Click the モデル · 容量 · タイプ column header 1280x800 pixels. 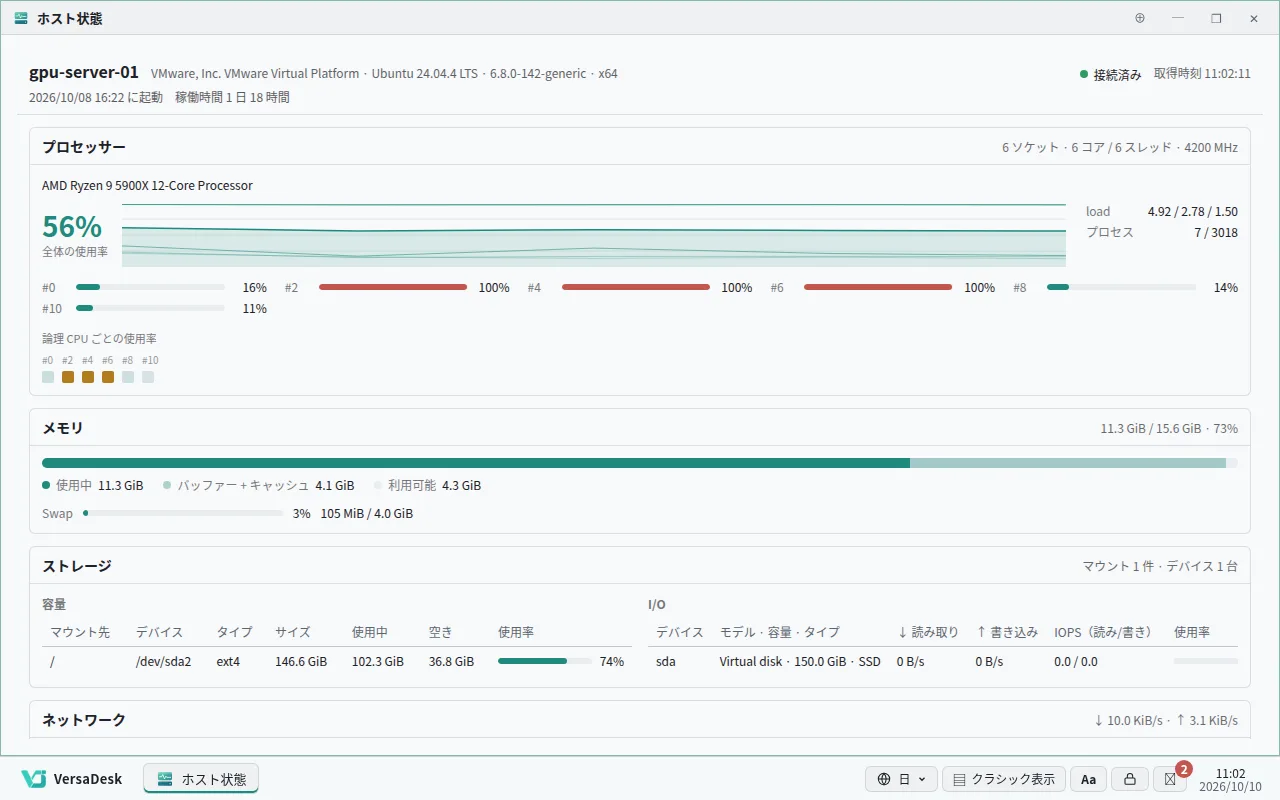(x=780, y=633)
